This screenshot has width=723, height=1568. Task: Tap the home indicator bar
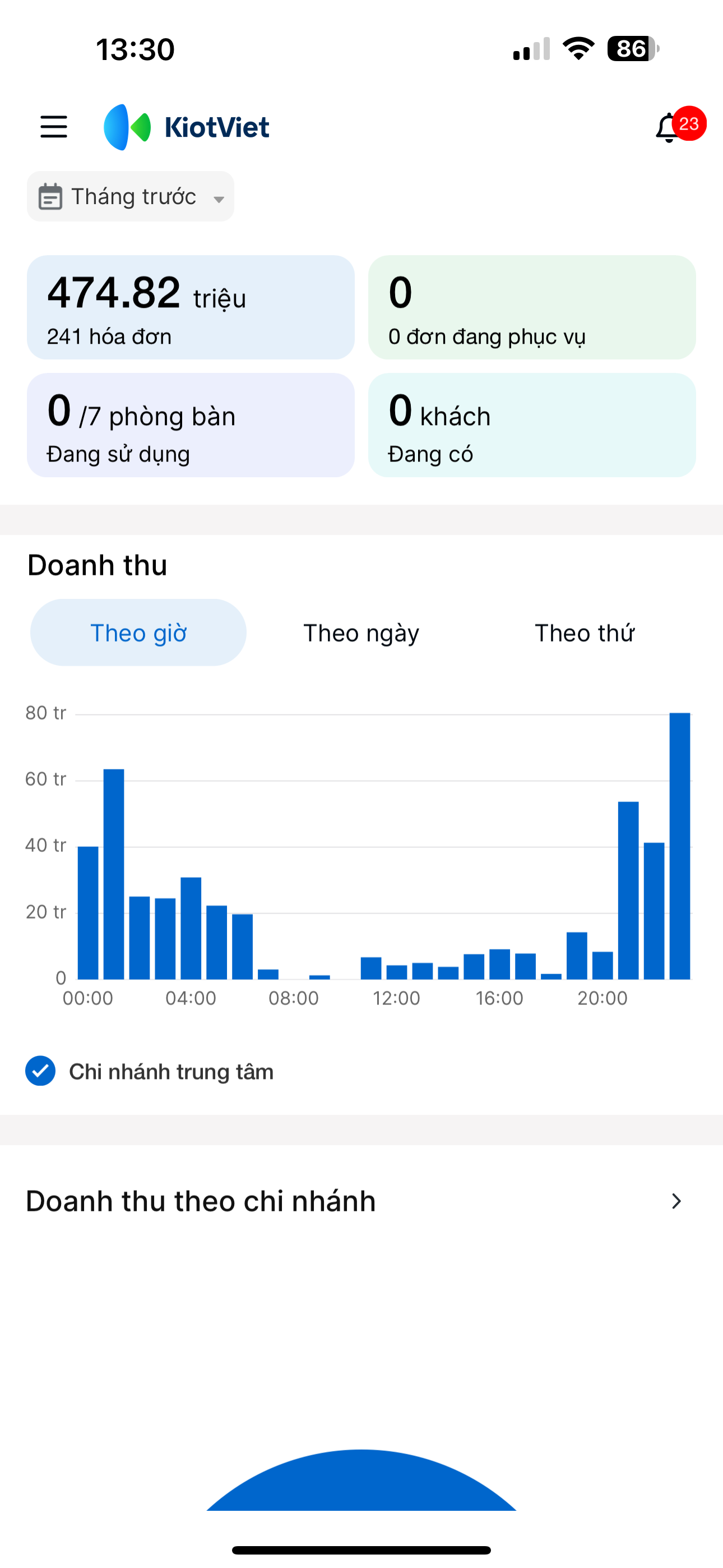(x=361, y=1549)
